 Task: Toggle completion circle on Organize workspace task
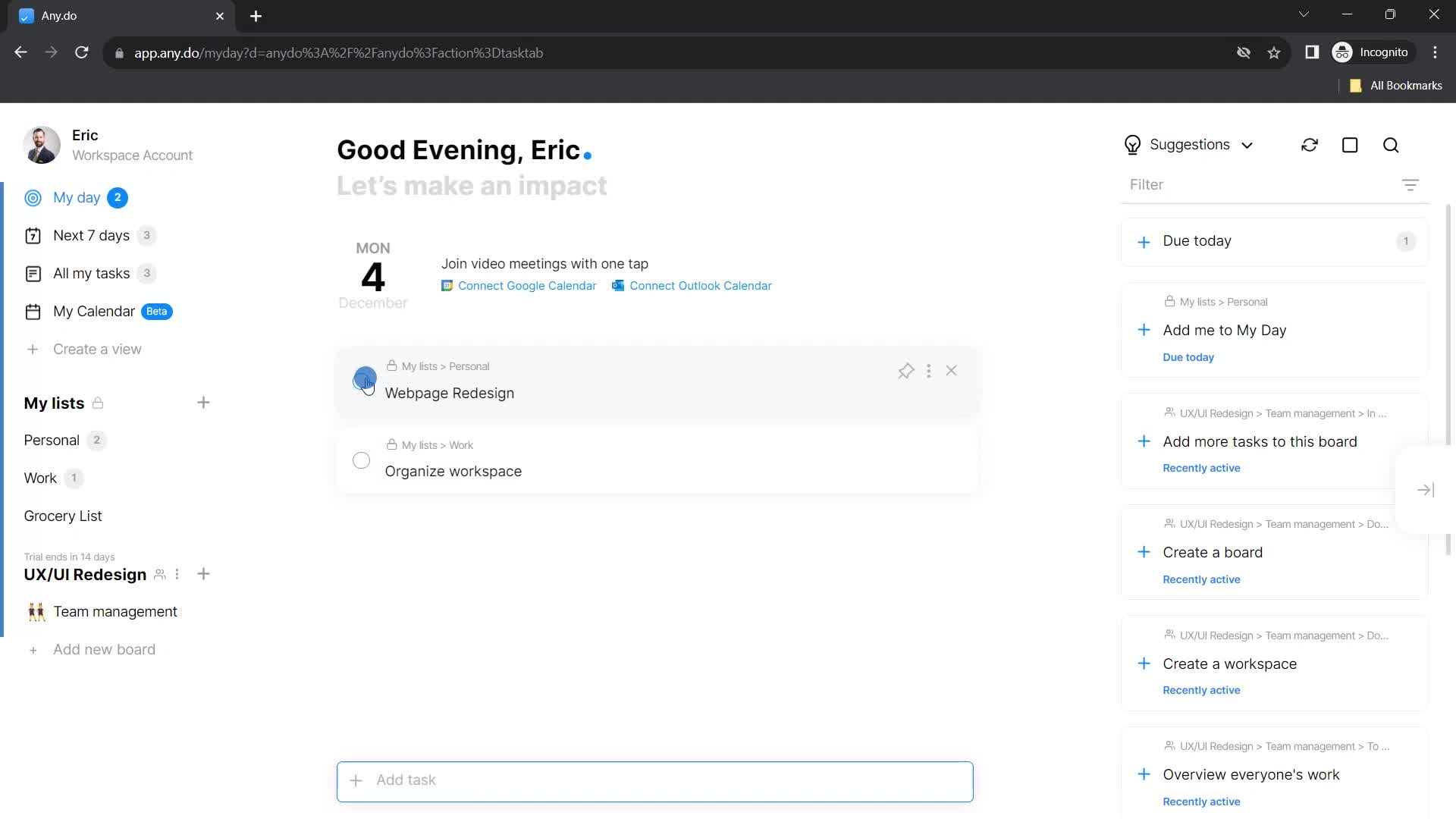click(x=362, y=461)
